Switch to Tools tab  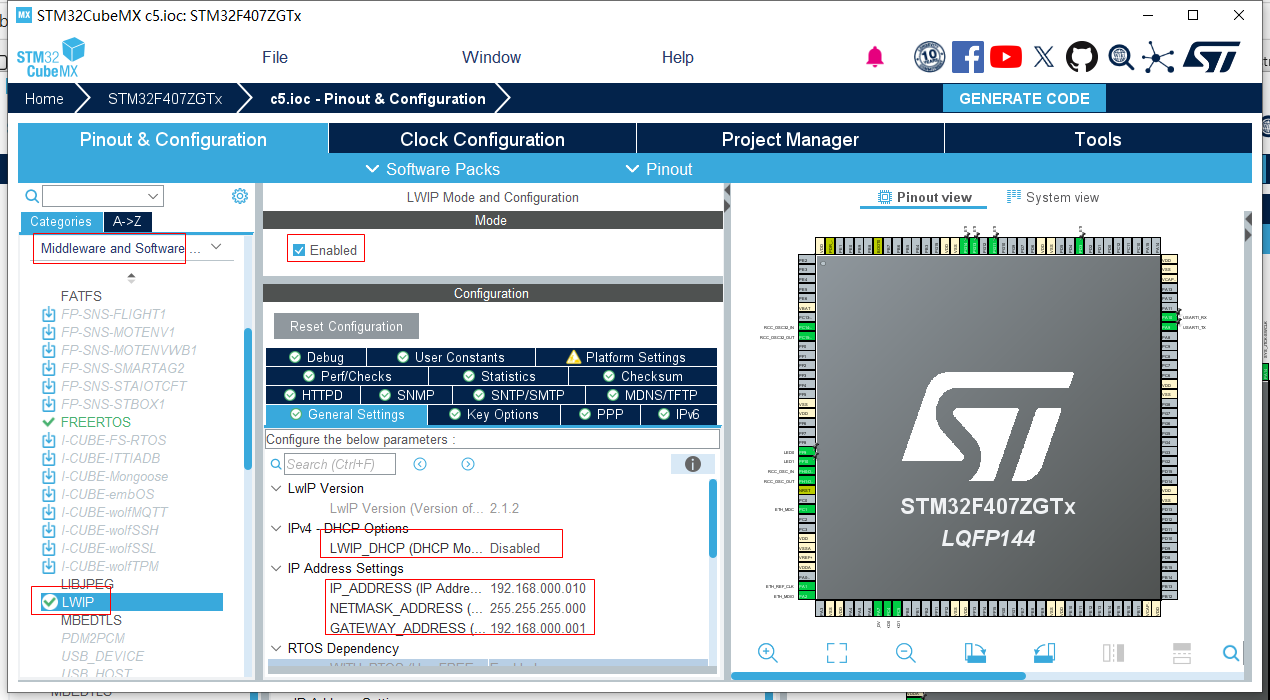(x=1098, y=139)
